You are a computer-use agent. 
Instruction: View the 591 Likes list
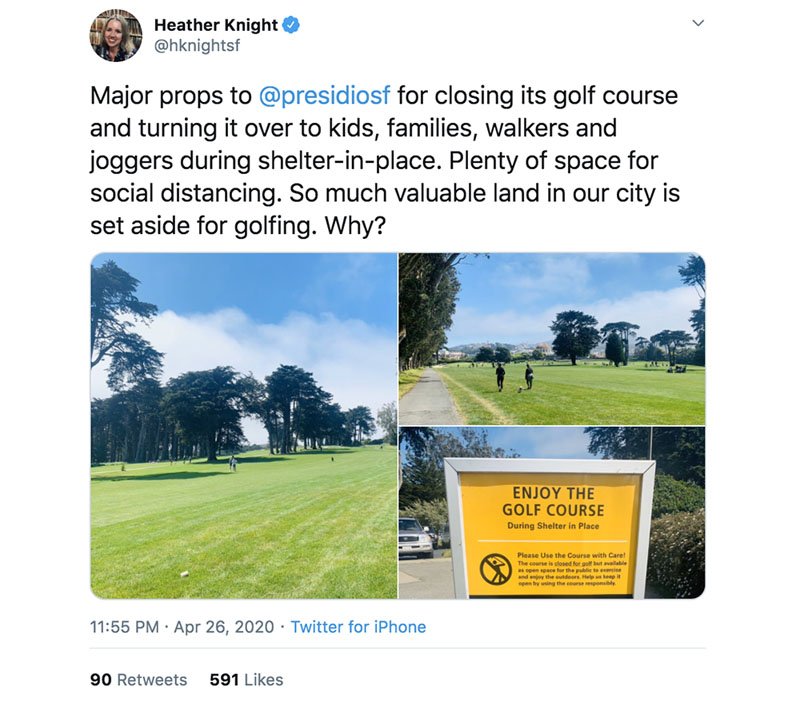click(246, 680)
